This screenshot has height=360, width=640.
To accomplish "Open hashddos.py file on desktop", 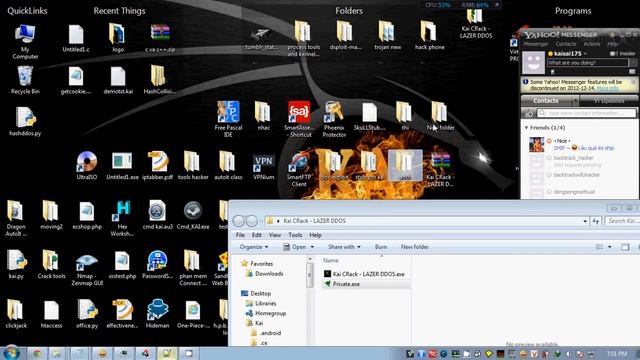I will coord(25,121).
